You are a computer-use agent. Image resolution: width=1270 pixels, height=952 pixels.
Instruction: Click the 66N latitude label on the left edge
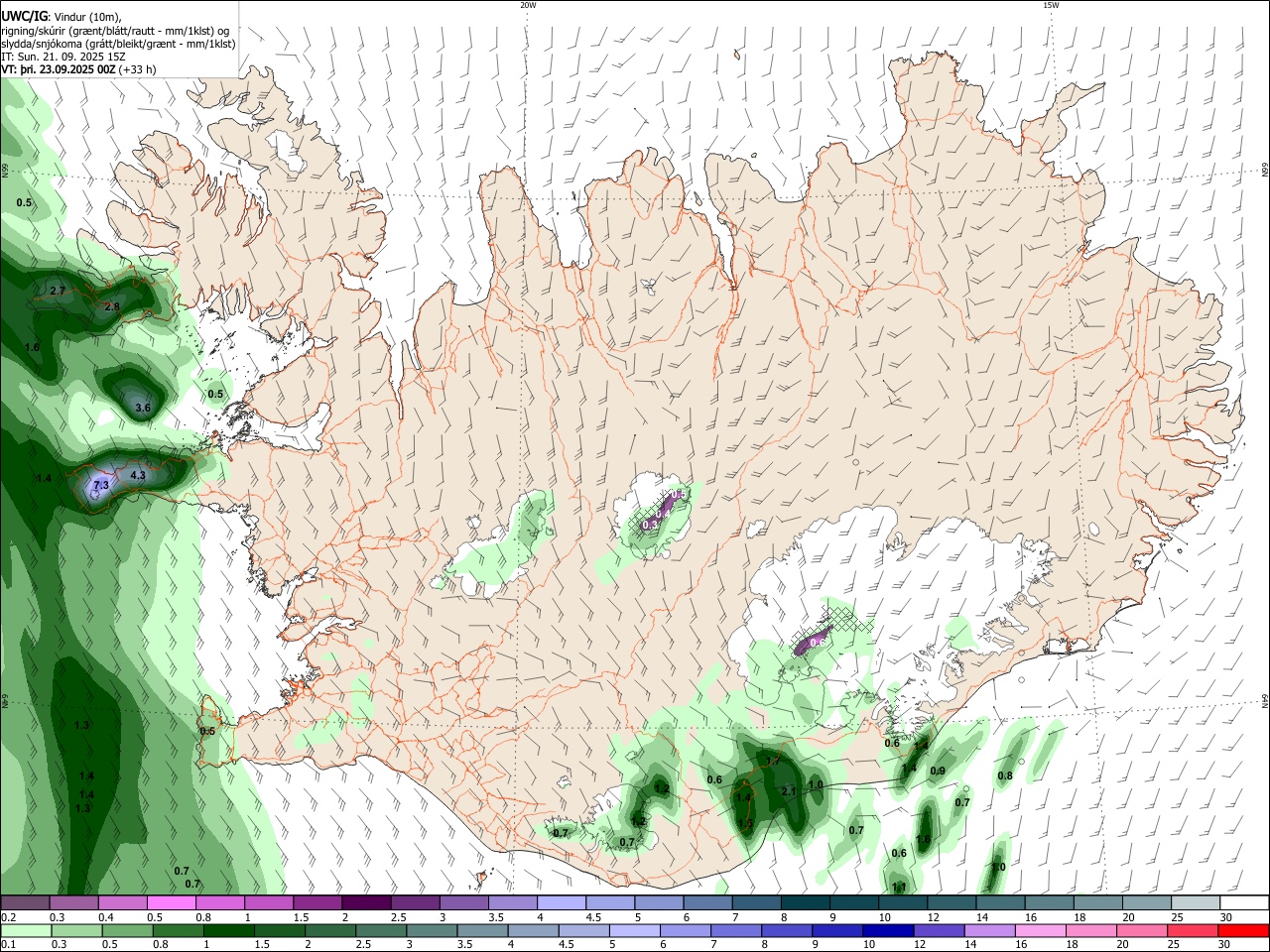coord(5,171)
